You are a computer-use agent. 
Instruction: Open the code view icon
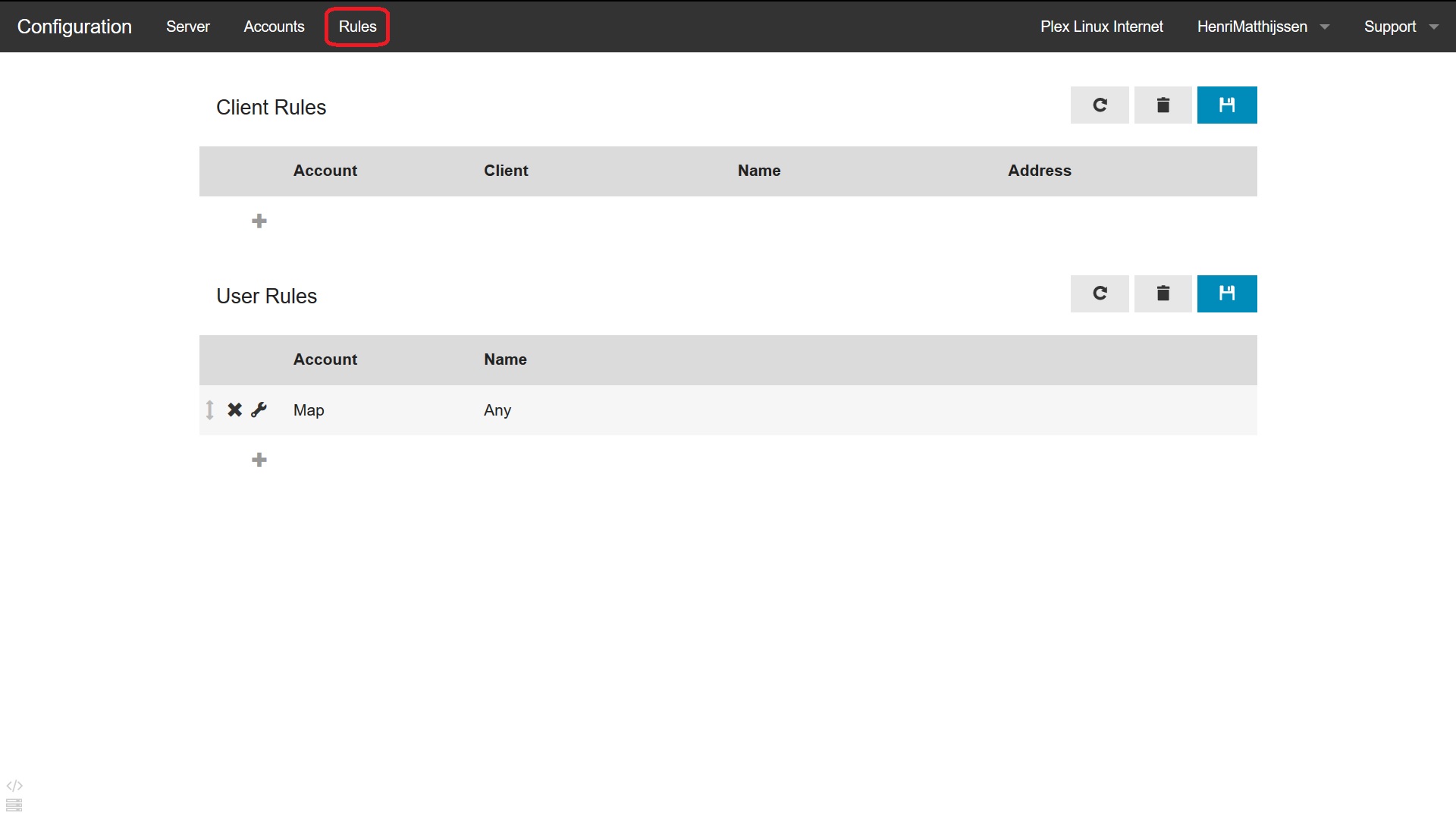click(x=14, y=786)
